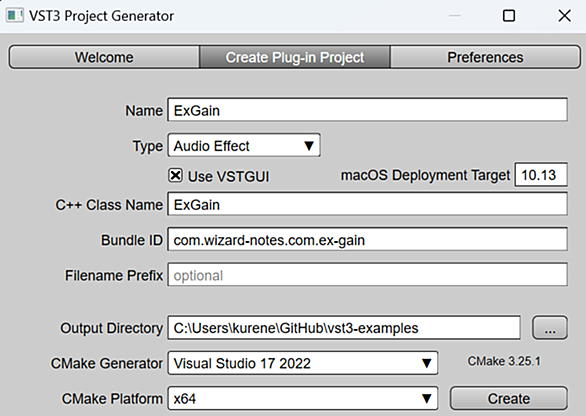Open the Preferences tab

click(x=485, y=57)
